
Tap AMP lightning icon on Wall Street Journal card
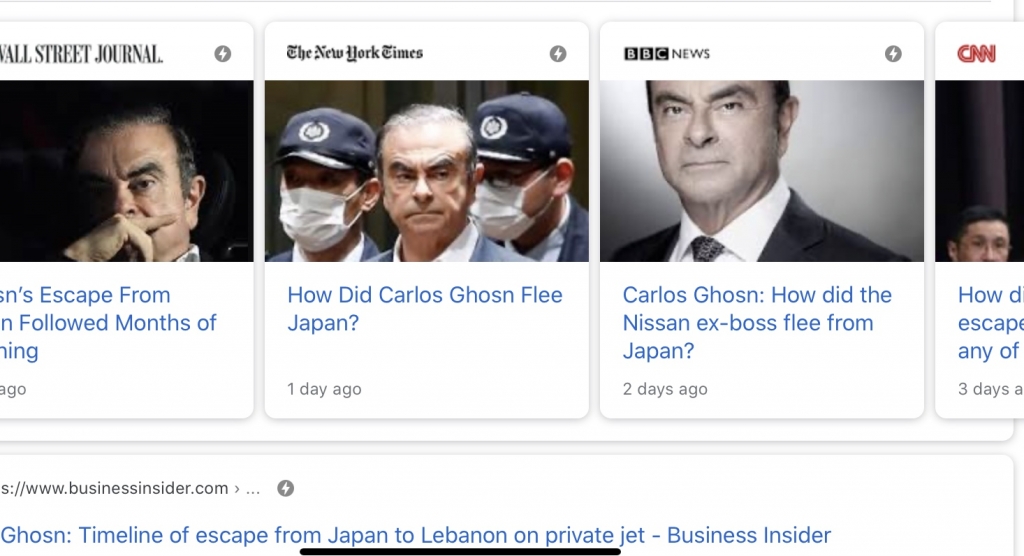[223, 54]
